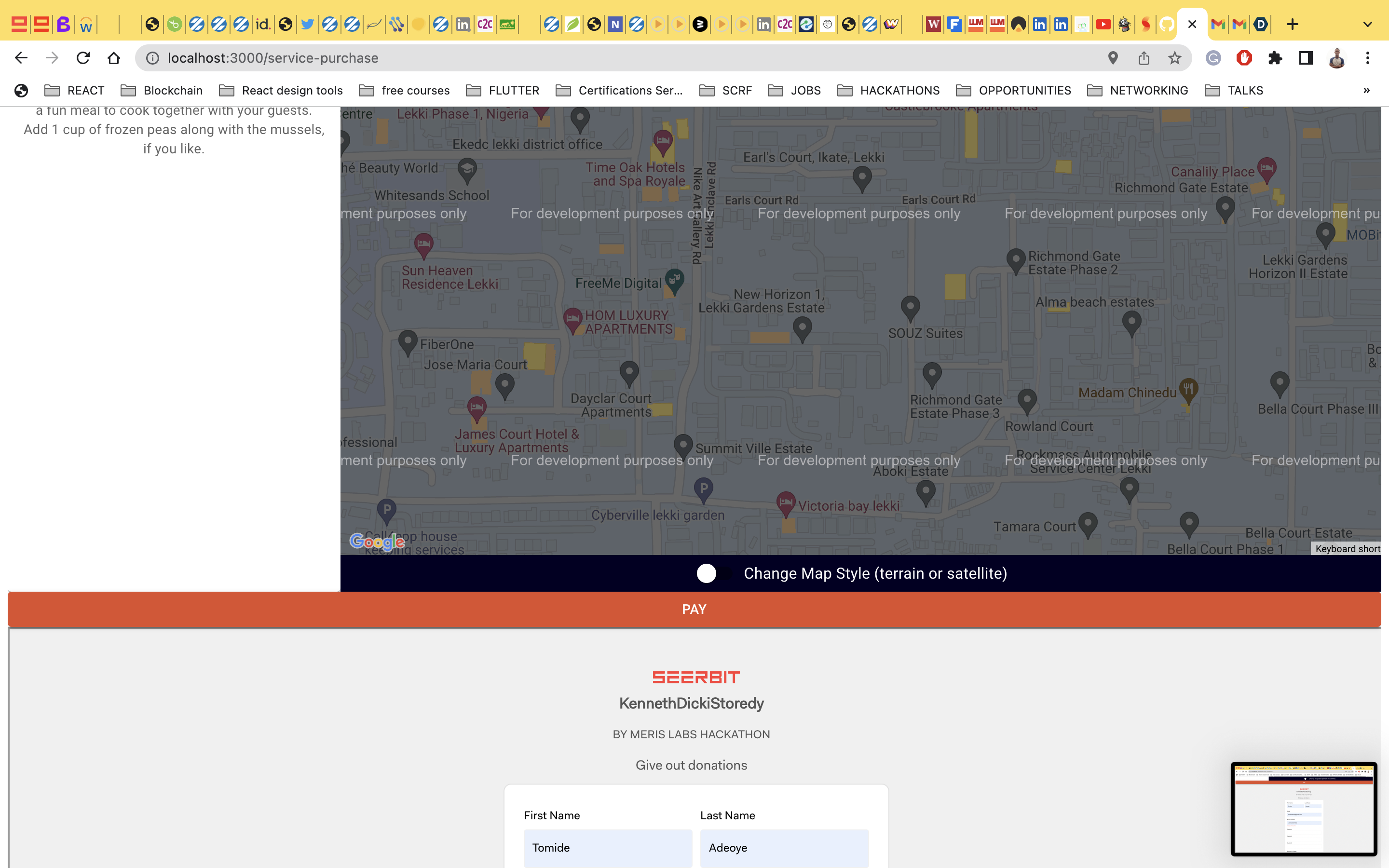Open the TALKS bookmarks folder

1234,90
